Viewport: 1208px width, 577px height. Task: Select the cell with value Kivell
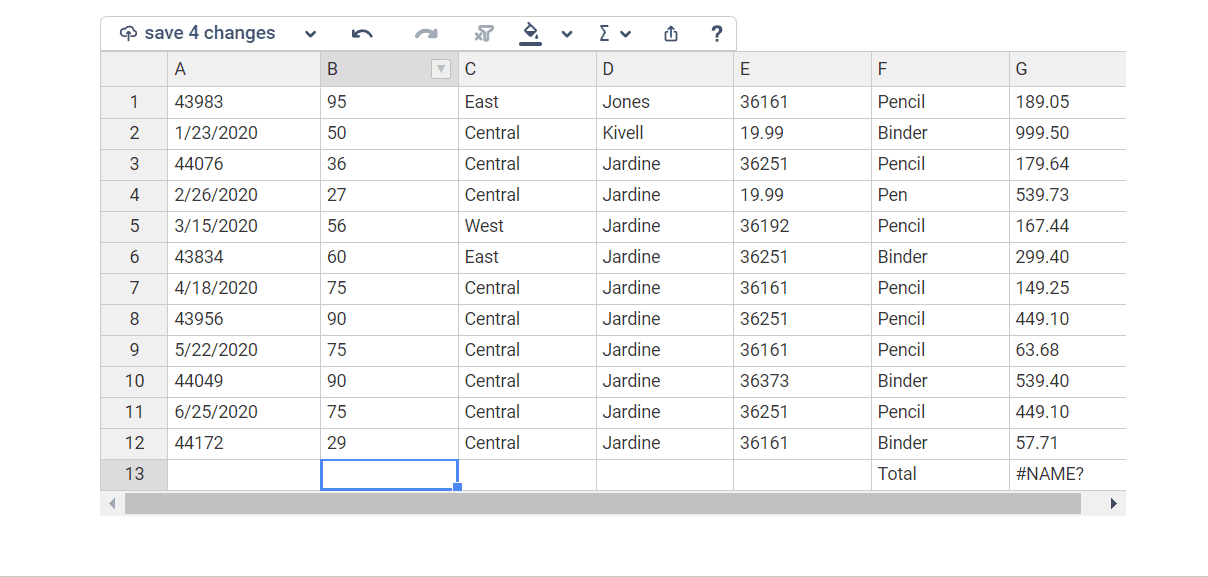coord(664,132)
